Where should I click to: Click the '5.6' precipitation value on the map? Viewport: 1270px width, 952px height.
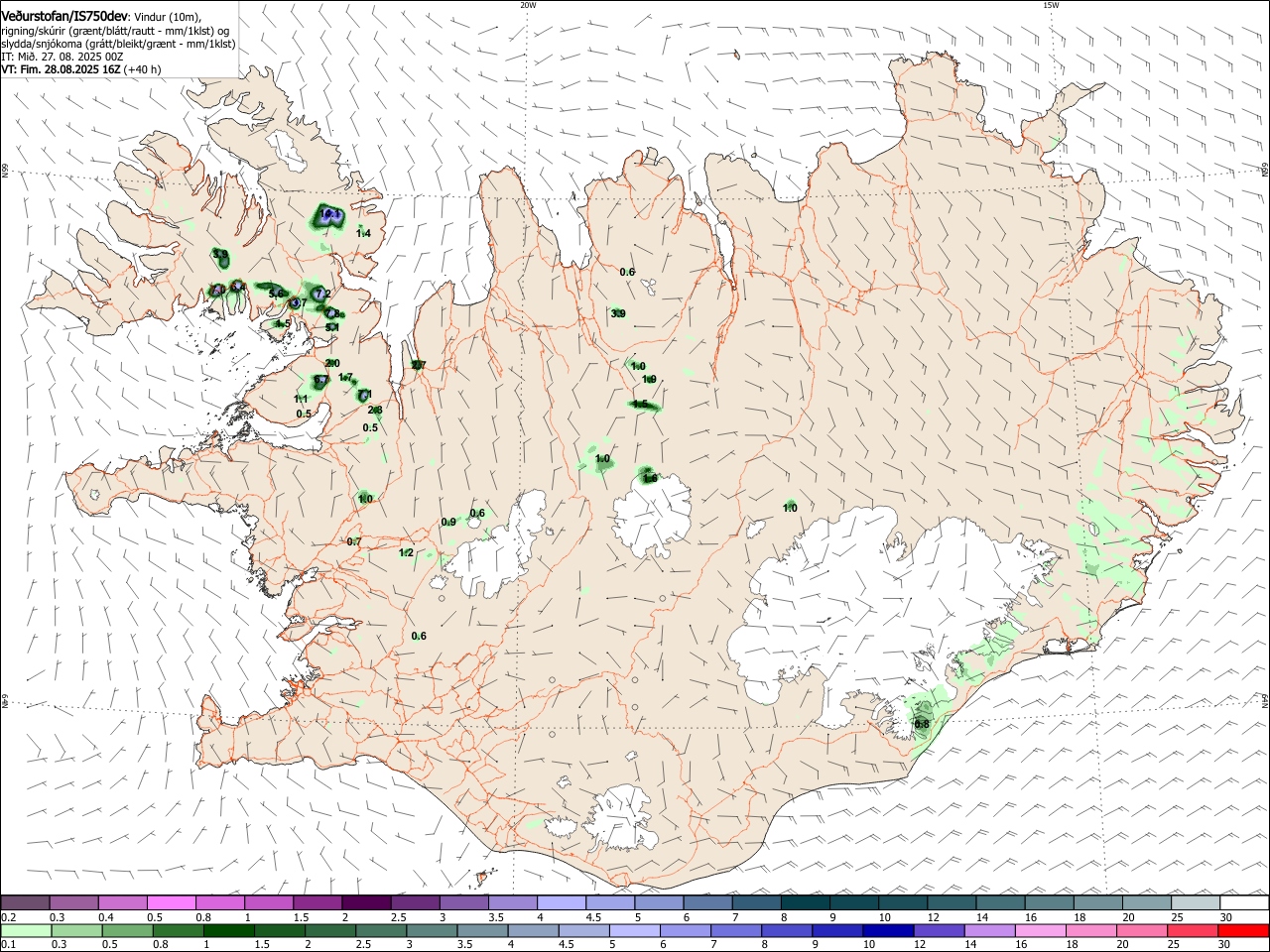point(276,294)
